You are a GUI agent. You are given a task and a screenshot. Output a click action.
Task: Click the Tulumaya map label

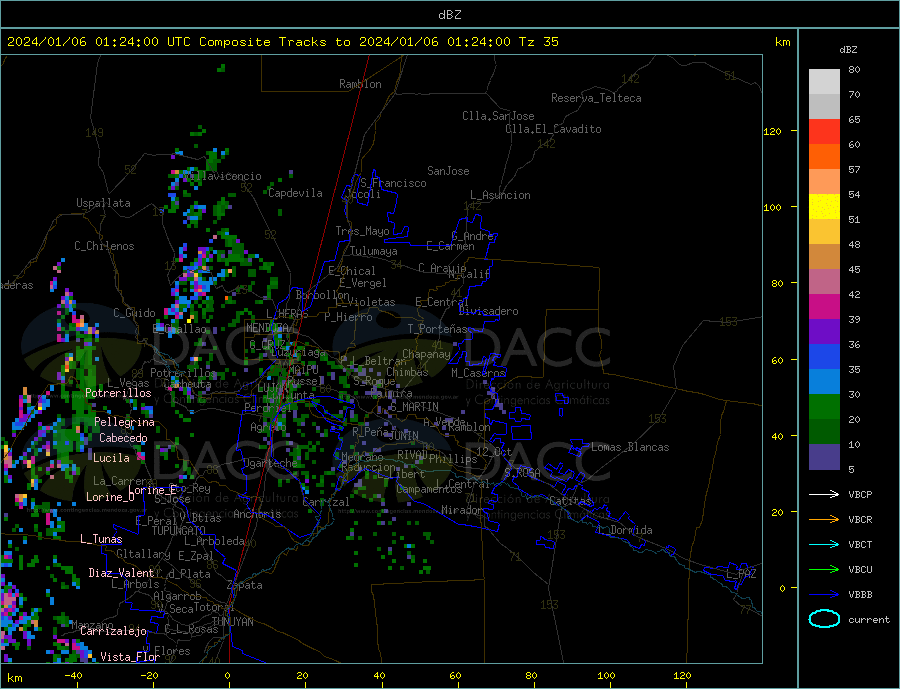(x=374, y=251)
